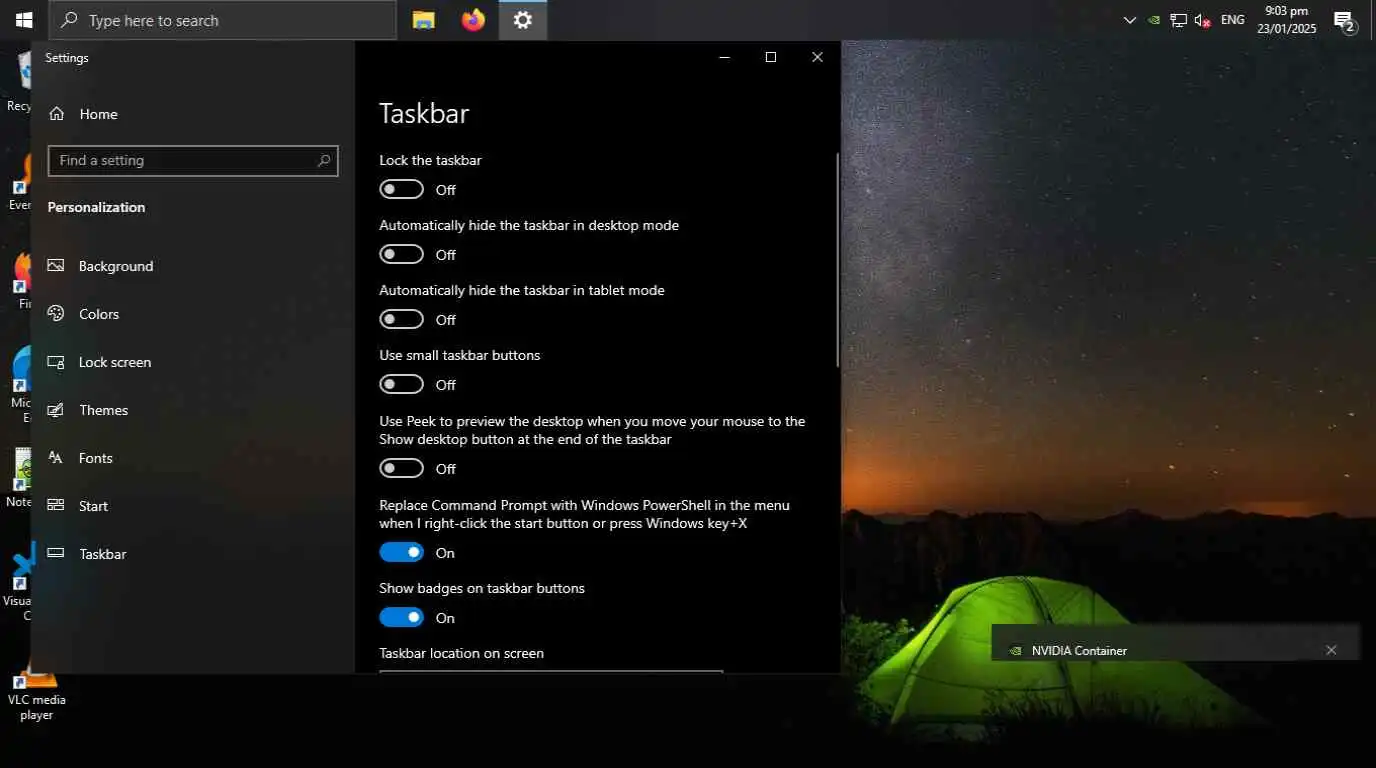Switch the ENG input language indicator

tap(1233, 20)
